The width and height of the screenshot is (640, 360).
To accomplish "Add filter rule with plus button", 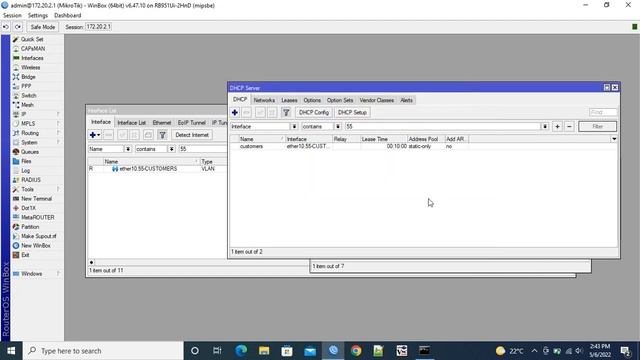I will coord(557,127).
